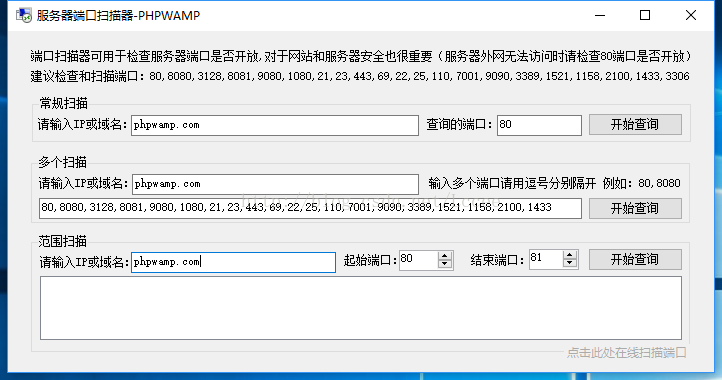Click the 结束端口 value field
Image resolution: width=722 pixels, height=380 pixels.
tap(546, 260)
